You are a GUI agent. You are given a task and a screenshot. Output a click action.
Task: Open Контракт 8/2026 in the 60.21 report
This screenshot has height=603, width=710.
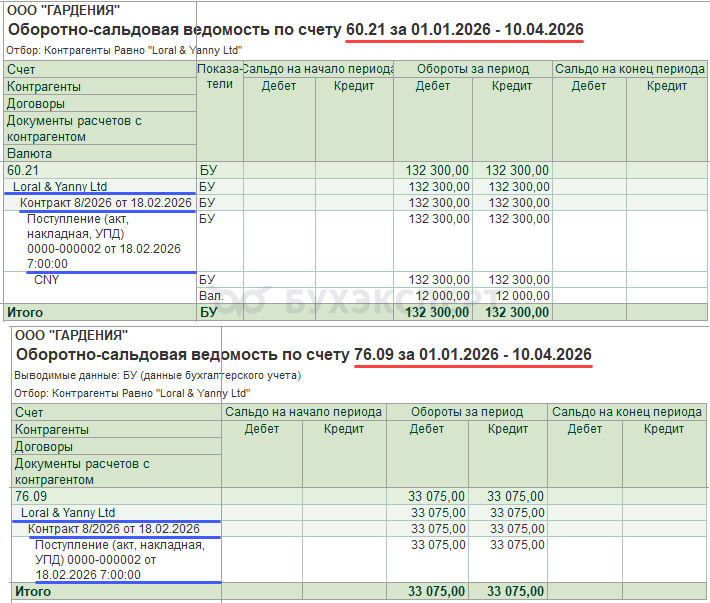105,203
